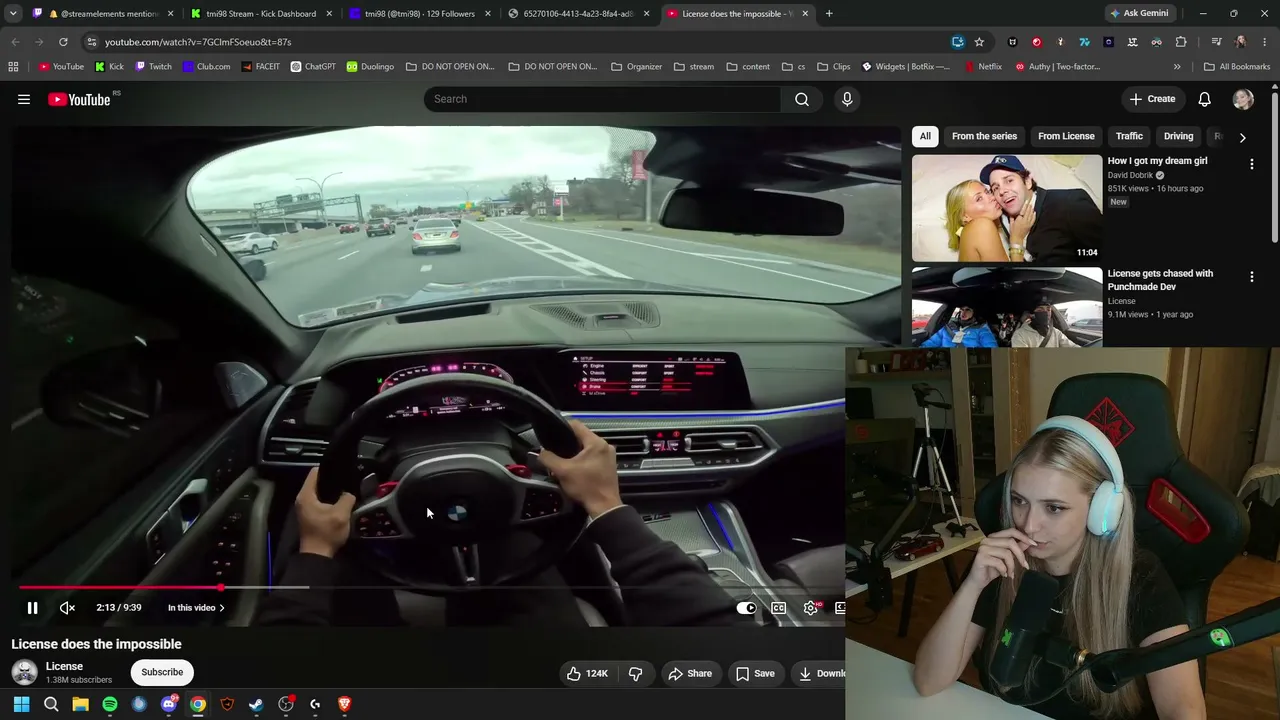Select the Traffic filter chip
1280x720 pixels.
point(1129,136)
